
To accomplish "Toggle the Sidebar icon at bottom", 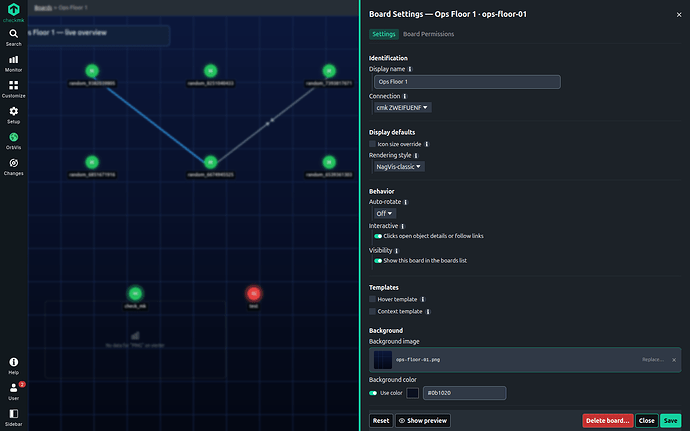I will (14, 418).
